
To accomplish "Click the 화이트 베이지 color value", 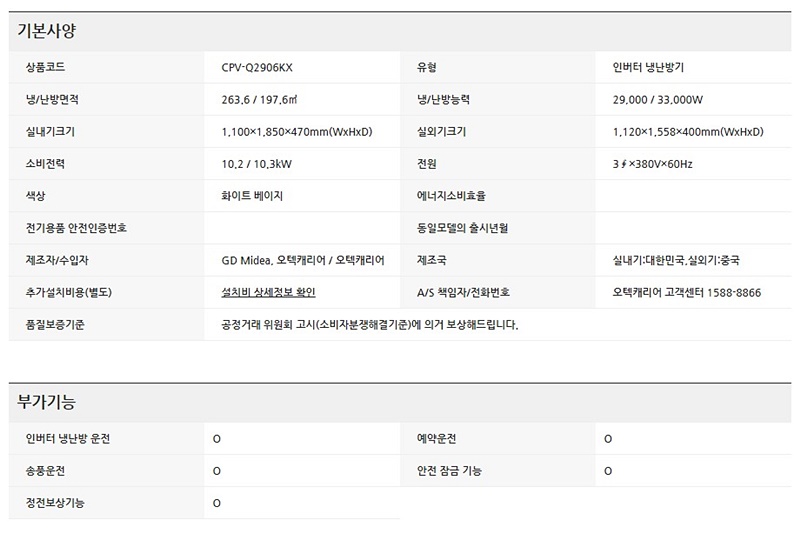I will pyautogui.click(x=252, y=196).
